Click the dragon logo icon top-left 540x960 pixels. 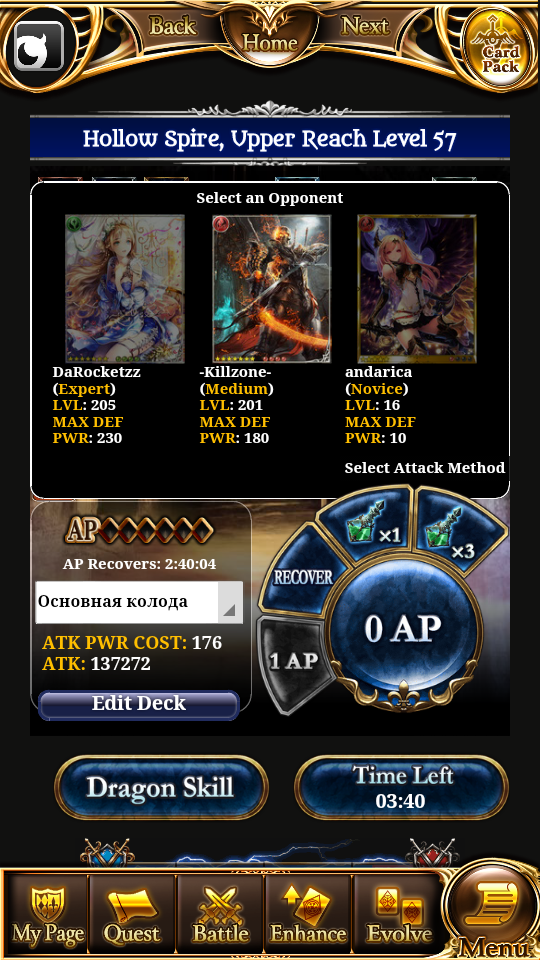[39, 47]
